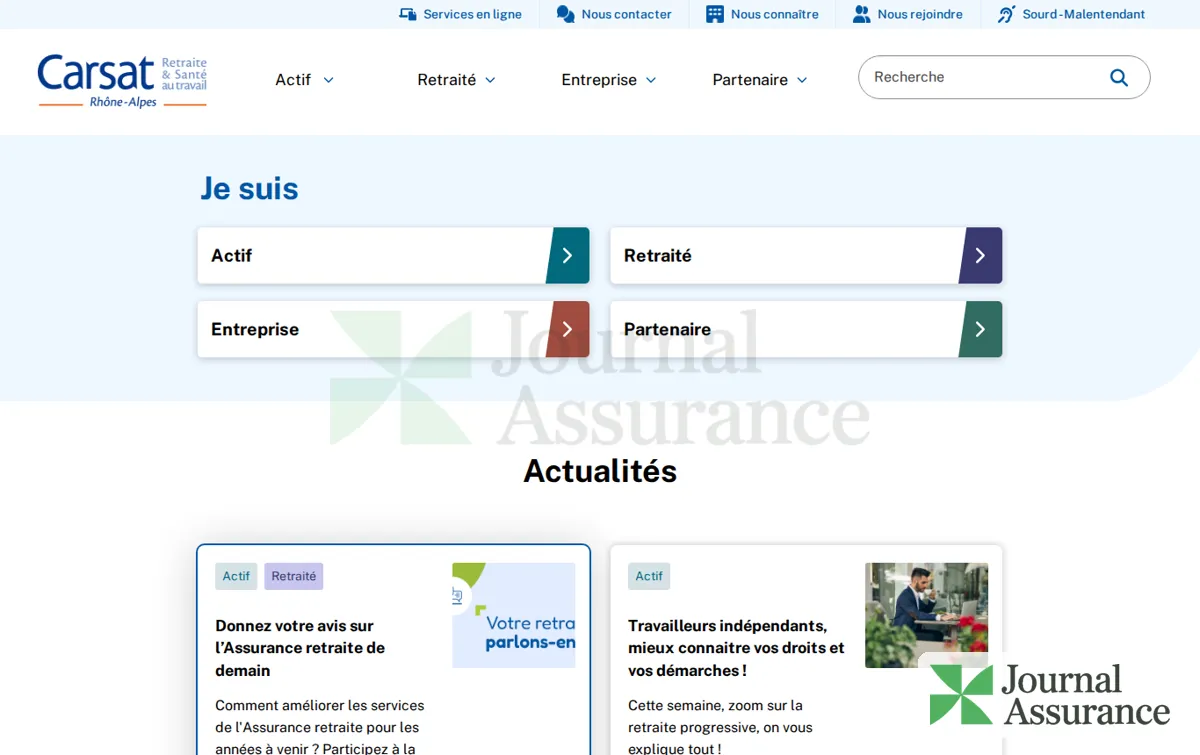1200x755 pixels.
Task: Expand the Retraité menu chevron
Action: pyautogui.click(x=490, y=80)
